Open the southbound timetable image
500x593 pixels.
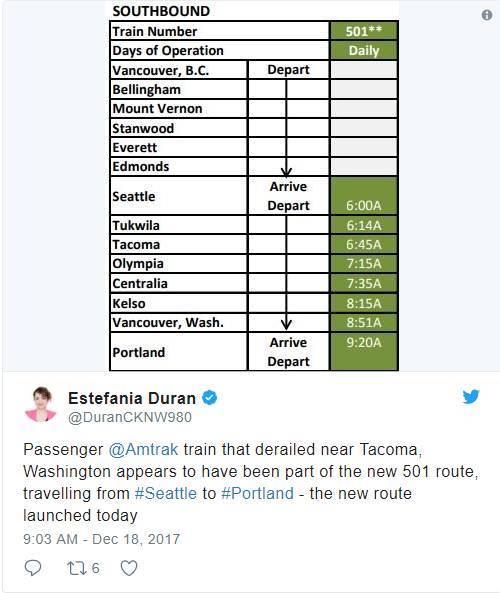coord(254,186)
